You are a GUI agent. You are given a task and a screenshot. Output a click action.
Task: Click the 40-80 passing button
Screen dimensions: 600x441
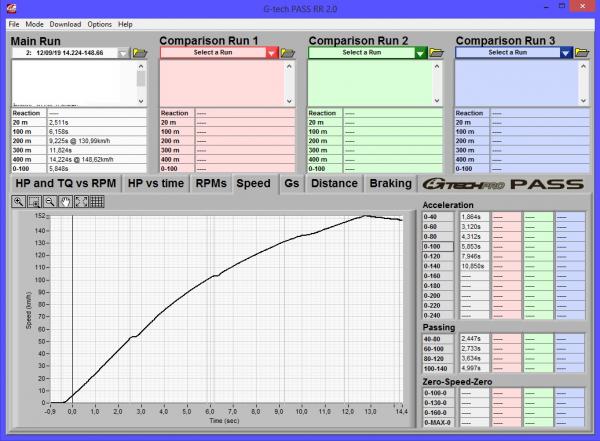click(438, 339)
